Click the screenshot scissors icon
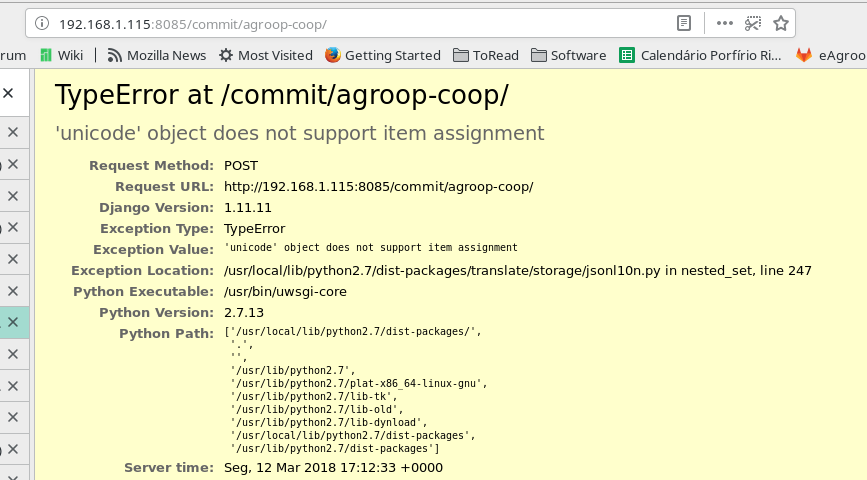The height and width of the screenshot is (480, 867). coord(753,23)
